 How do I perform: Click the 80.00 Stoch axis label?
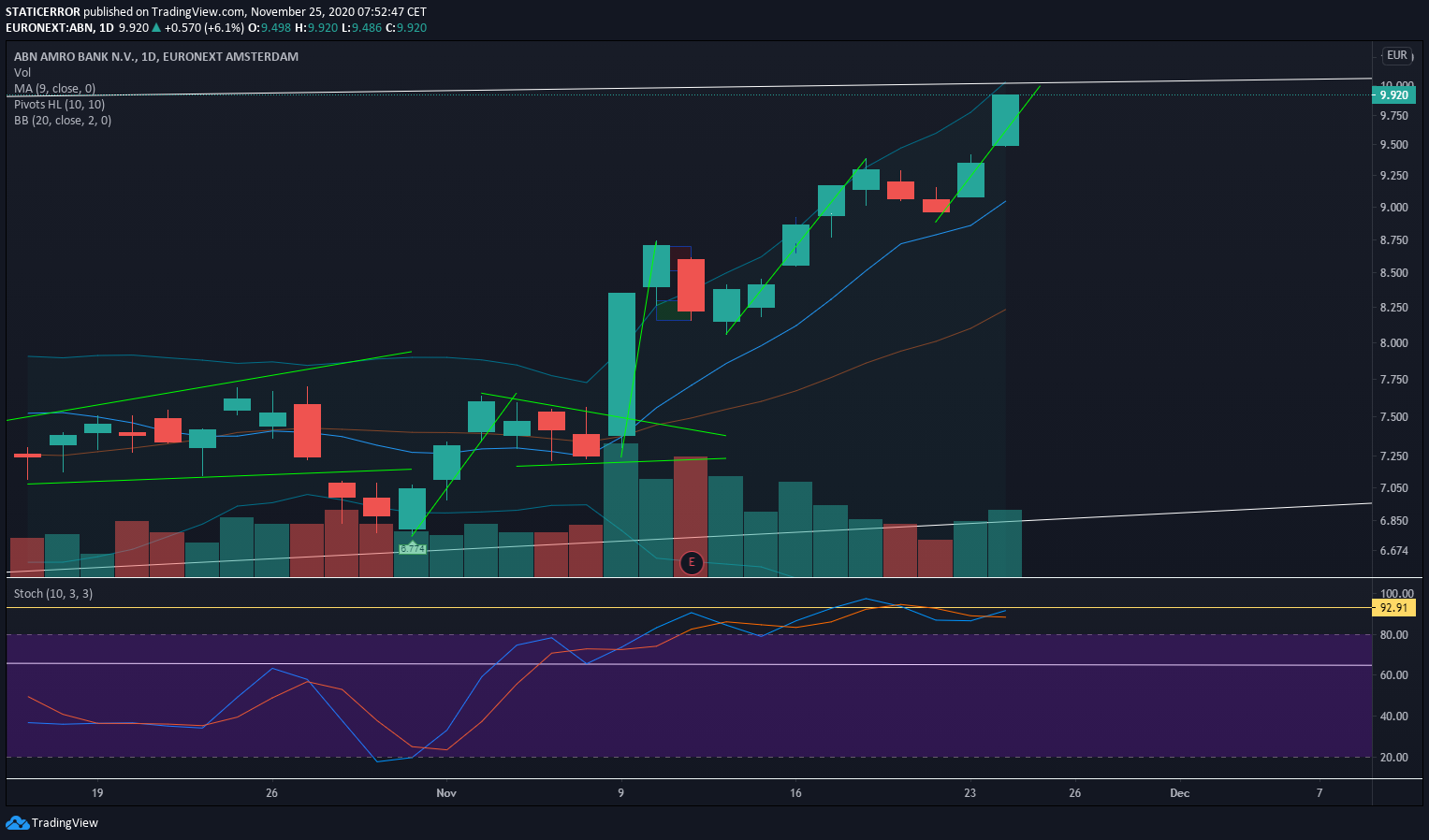coord(1394,635)
